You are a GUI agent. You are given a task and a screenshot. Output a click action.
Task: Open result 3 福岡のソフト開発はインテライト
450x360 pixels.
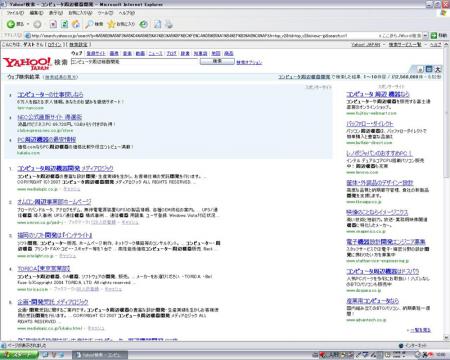[55, 235]
